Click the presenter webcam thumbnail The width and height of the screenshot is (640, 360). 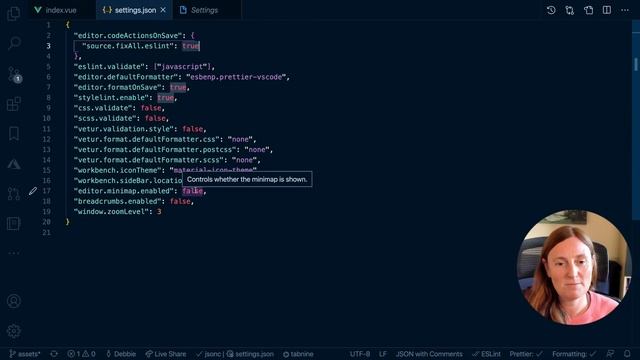point(574,267)
